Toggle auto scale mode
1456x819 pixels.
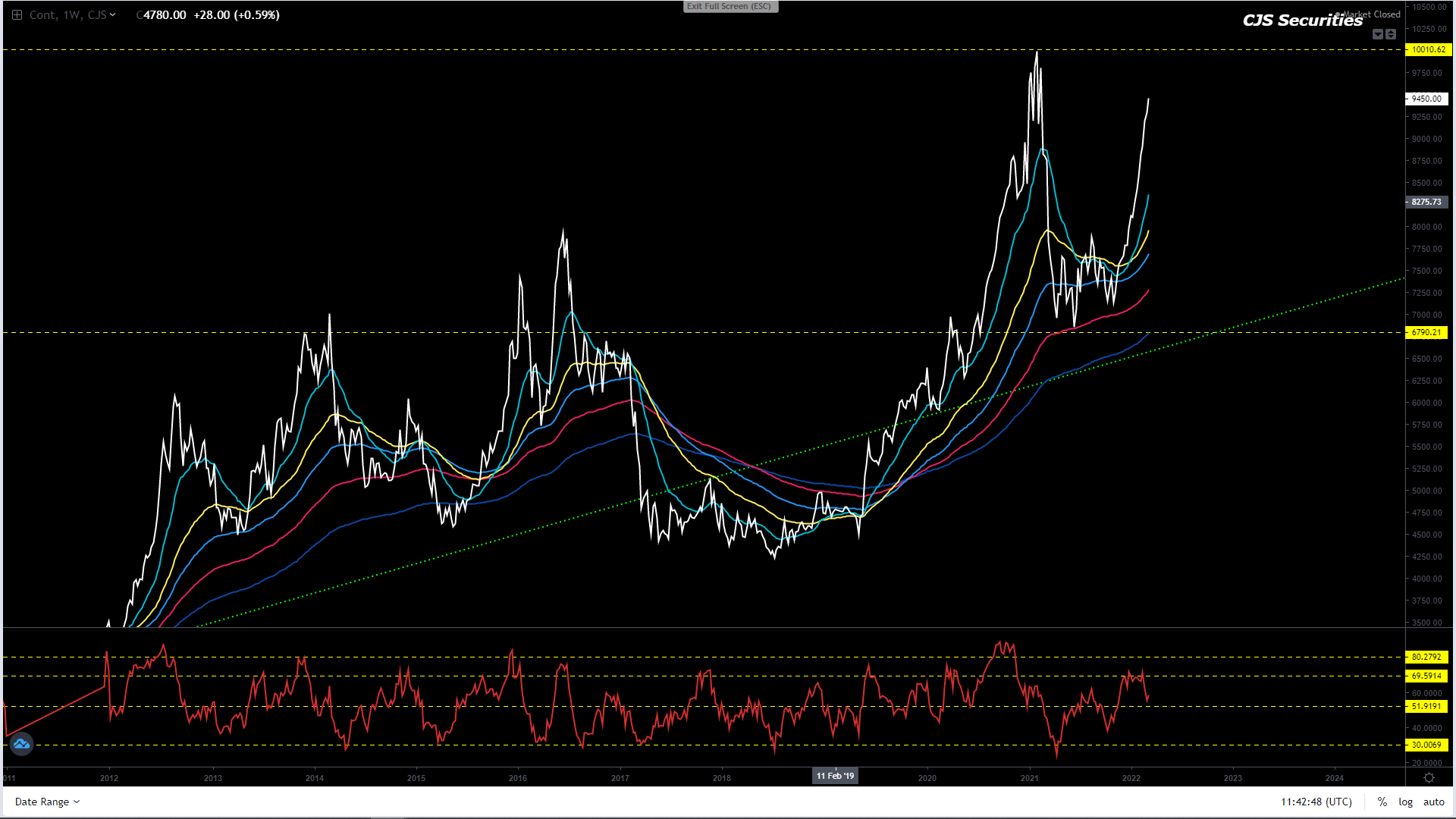pyautogui.click(x=1433, y=802)
